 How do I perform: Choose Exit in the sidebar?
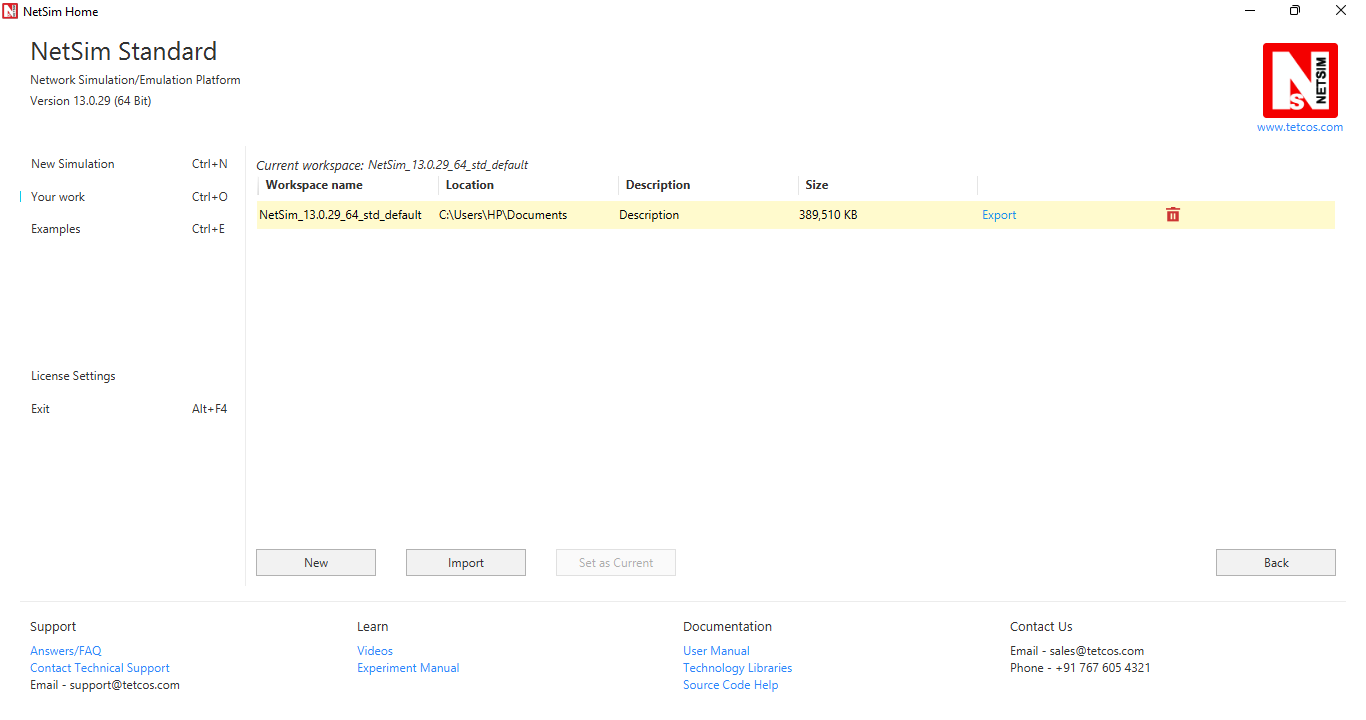coord(40,409)
